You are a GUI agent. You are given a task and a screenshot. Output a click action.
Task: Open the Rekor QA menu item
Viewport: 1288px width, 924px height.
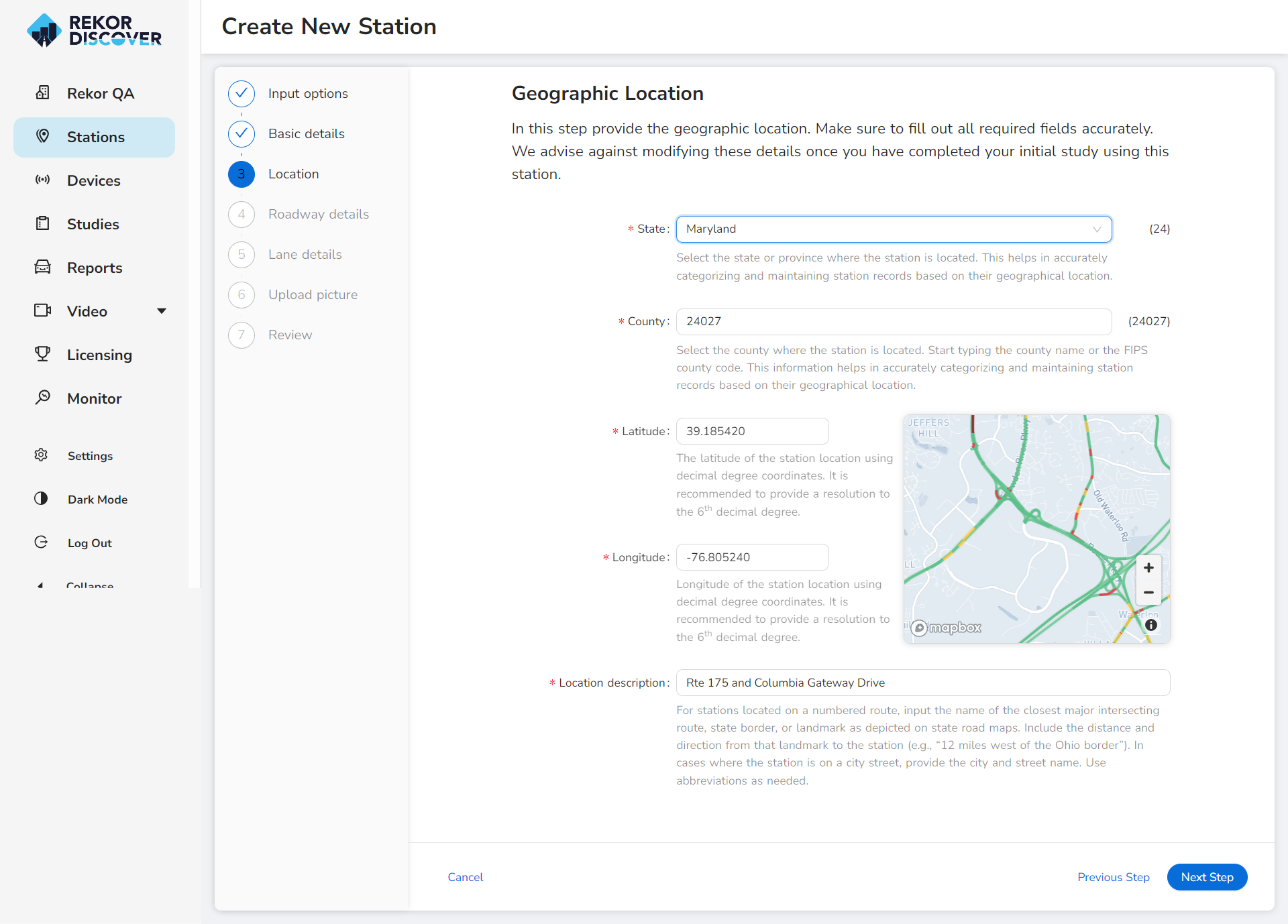click(100, 93)
